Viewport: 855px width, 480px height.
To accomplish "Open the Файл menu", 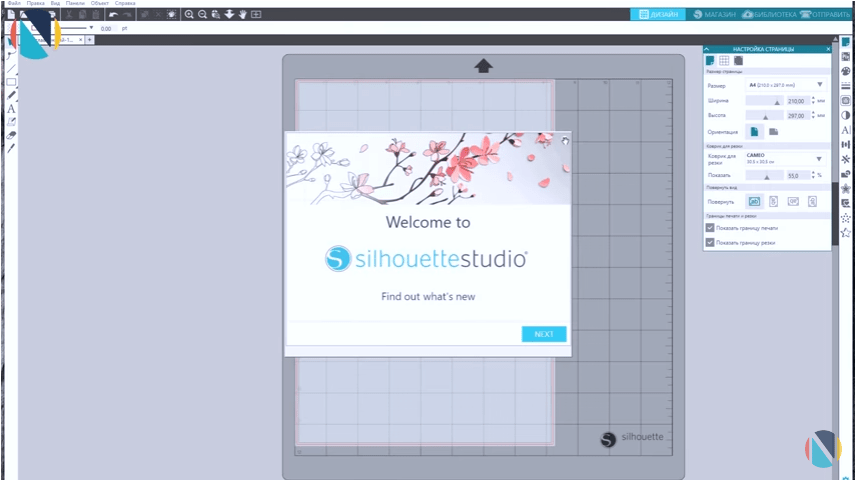I will click(x=14, y=3).
